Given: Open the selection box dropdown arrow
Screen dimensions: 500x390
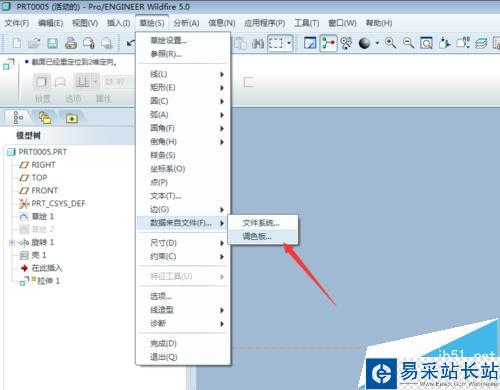Looking at the screenshot, I should 289,43.
